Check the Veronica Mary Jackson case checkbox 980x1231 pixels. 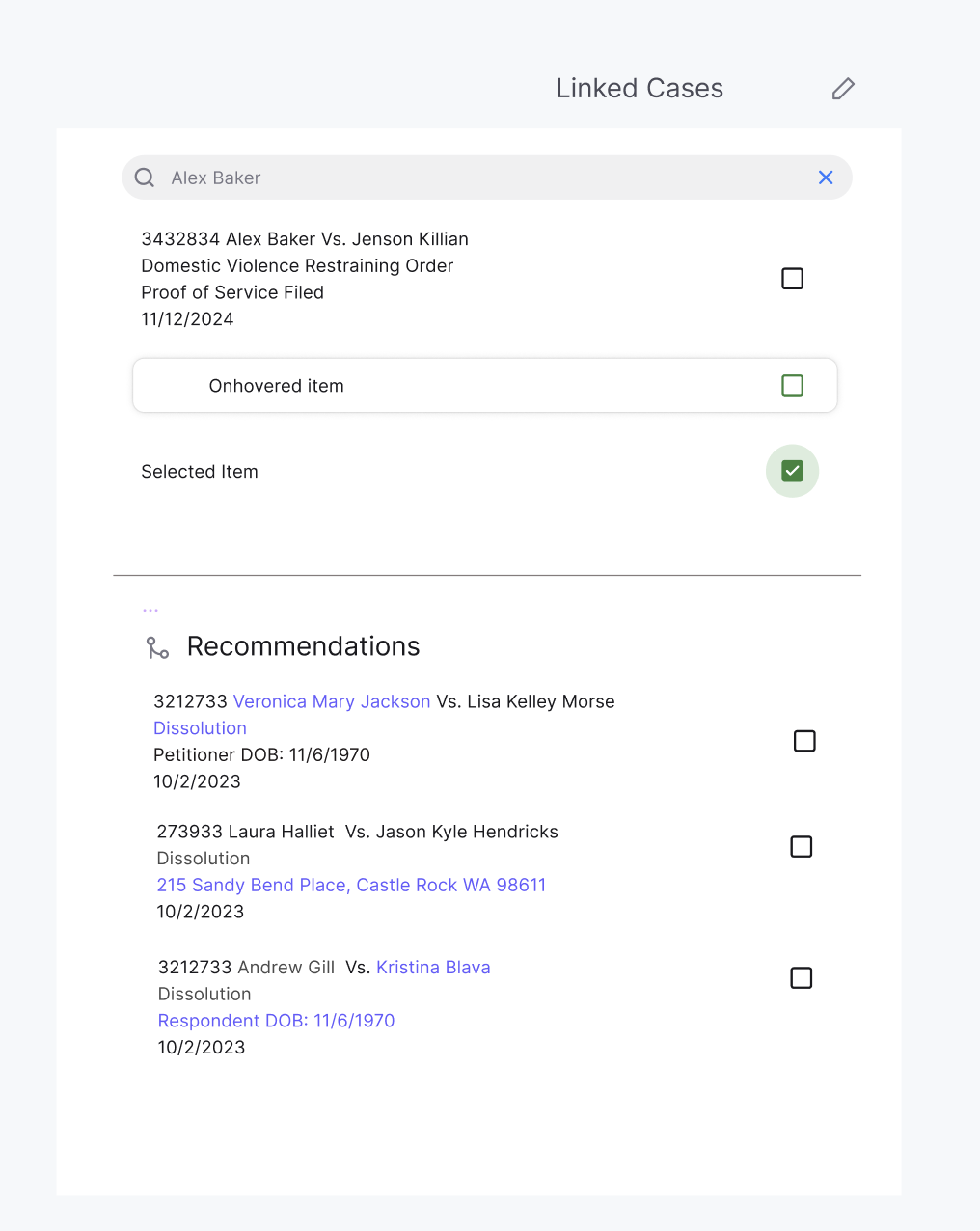(x=804, y=741)
